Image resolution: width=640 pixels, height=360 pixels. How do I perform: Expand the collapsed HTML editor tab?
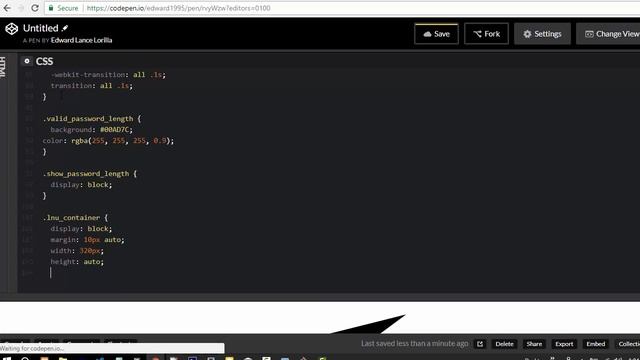click(3, 67)
